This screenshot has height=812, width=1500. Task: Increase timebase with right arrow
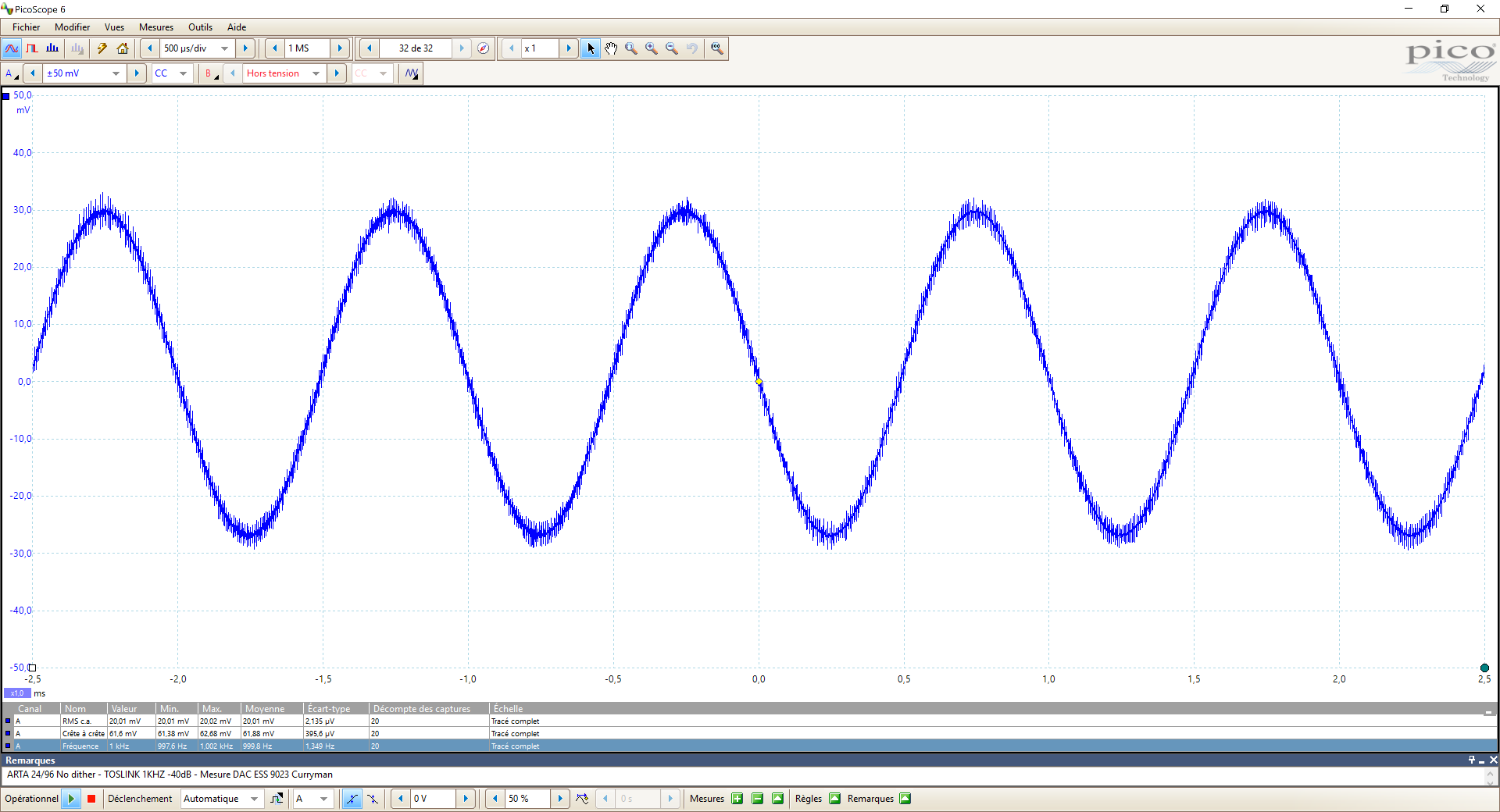[x=245, y=48]
